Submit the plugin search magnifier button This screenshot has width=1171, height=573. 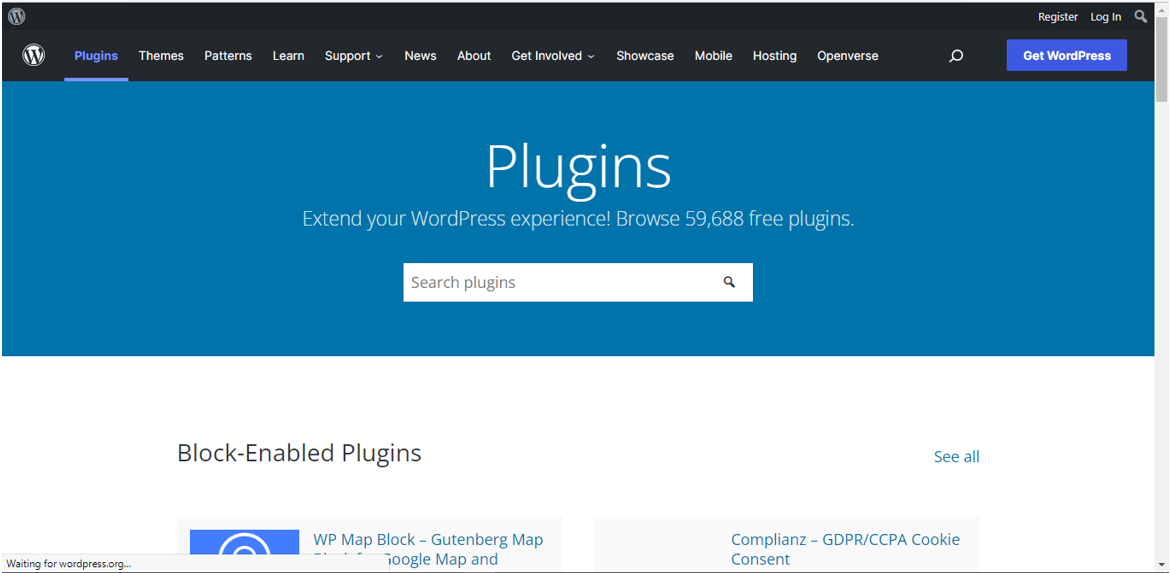point(730,282)
